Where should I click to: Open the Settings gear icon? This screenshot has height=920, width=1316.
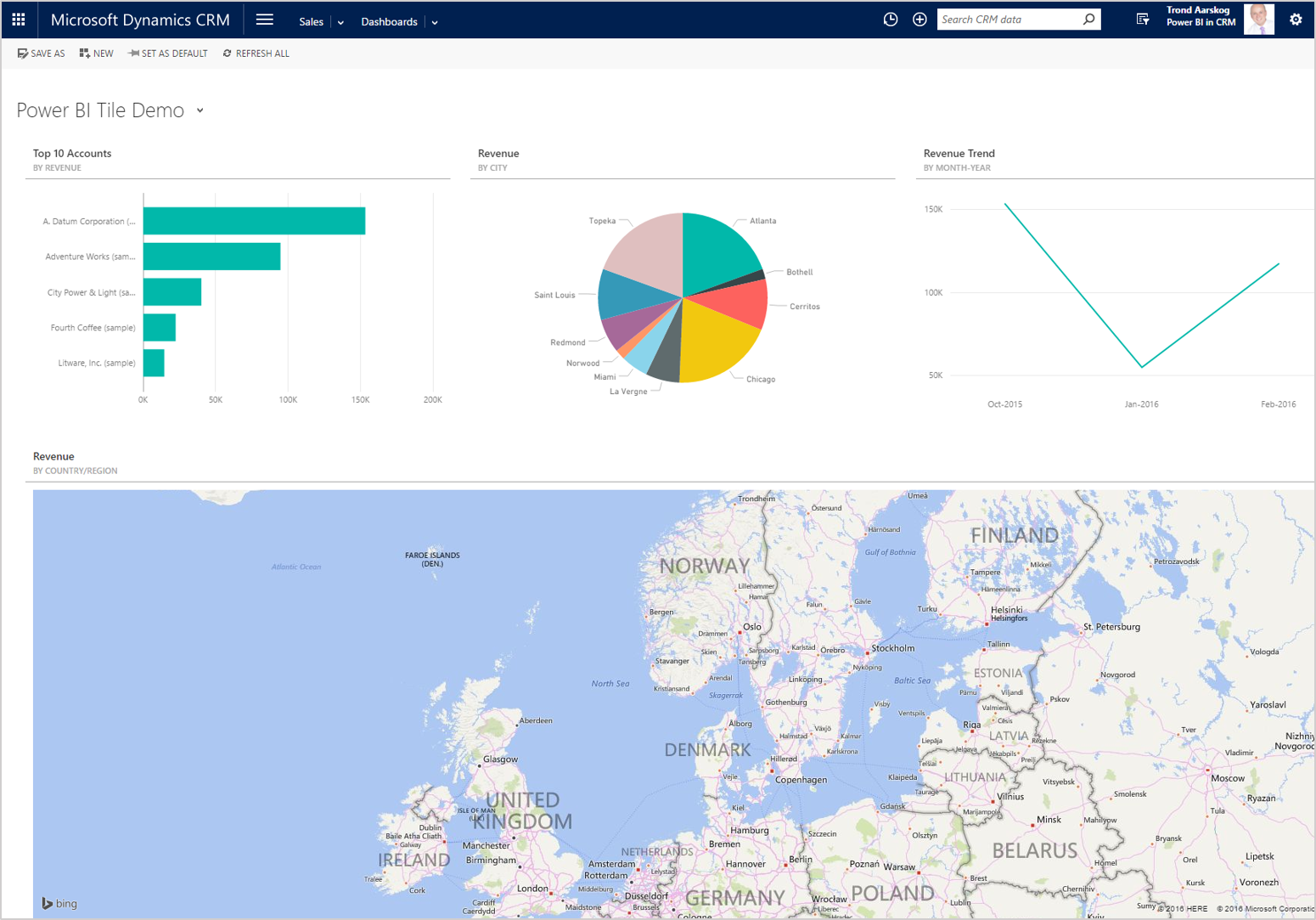tap(1295, 18)
